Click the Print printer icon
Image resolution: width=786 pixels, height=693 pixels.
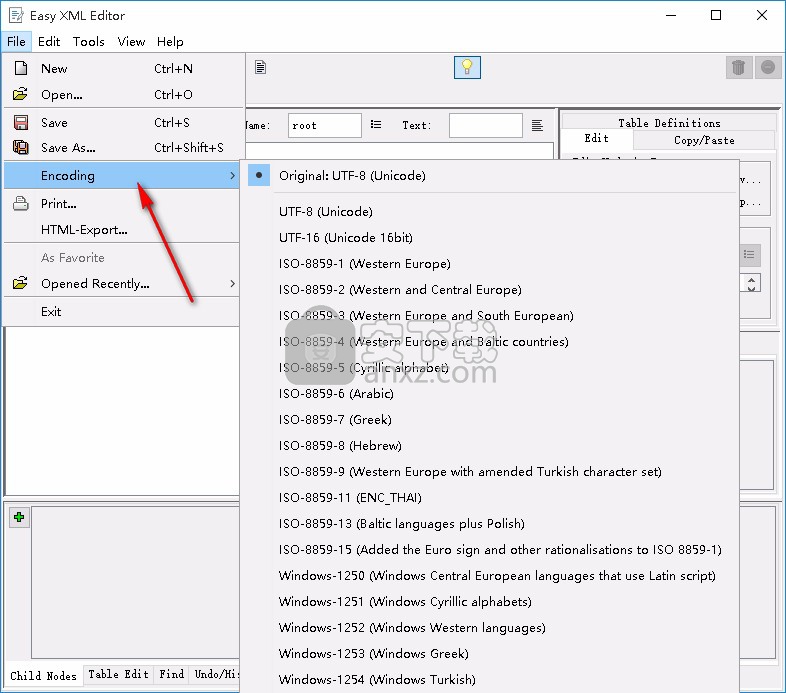[x=21, y=204]
